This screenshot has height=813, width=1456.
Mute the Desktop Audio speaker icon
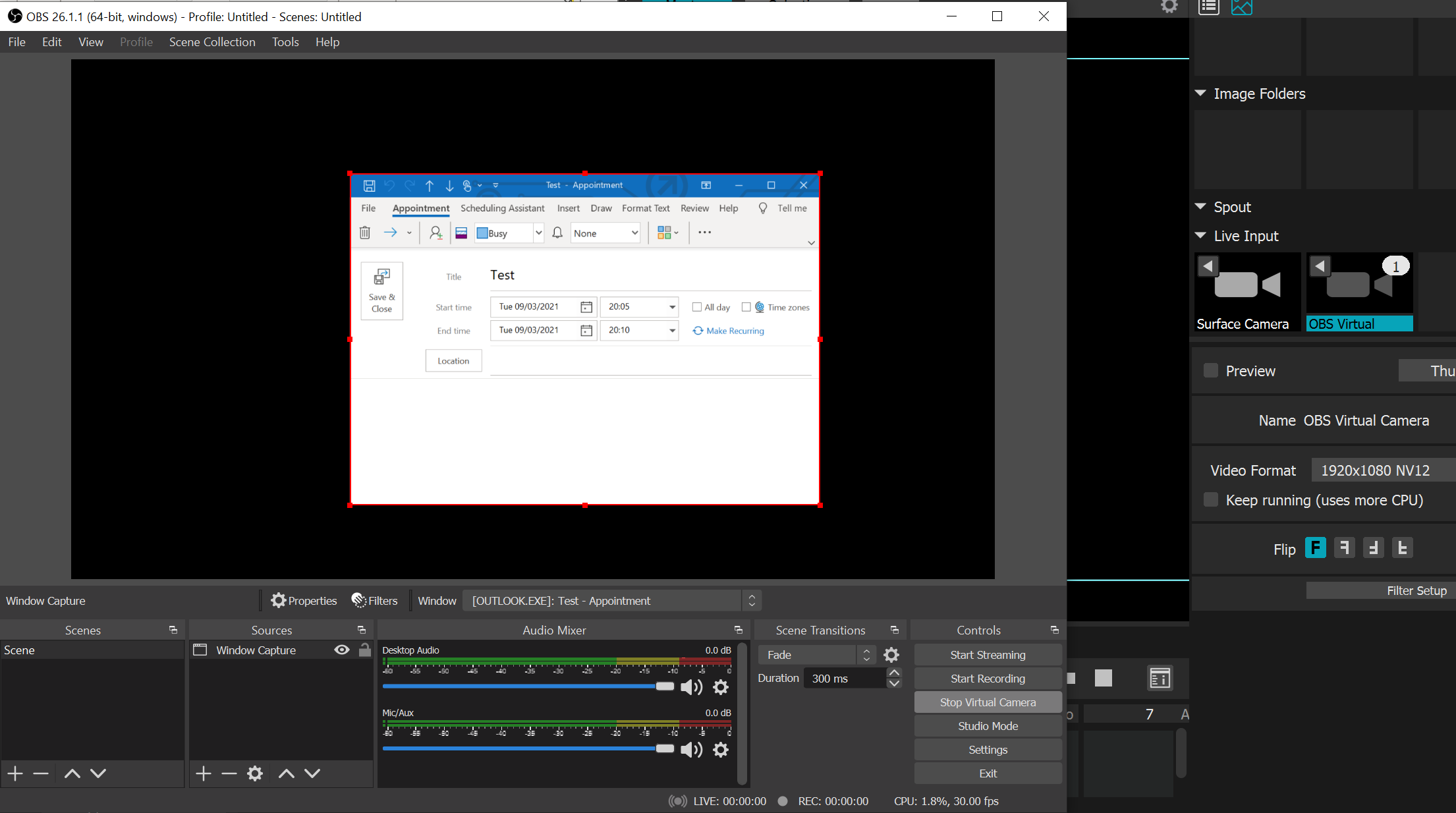point(691,687)
